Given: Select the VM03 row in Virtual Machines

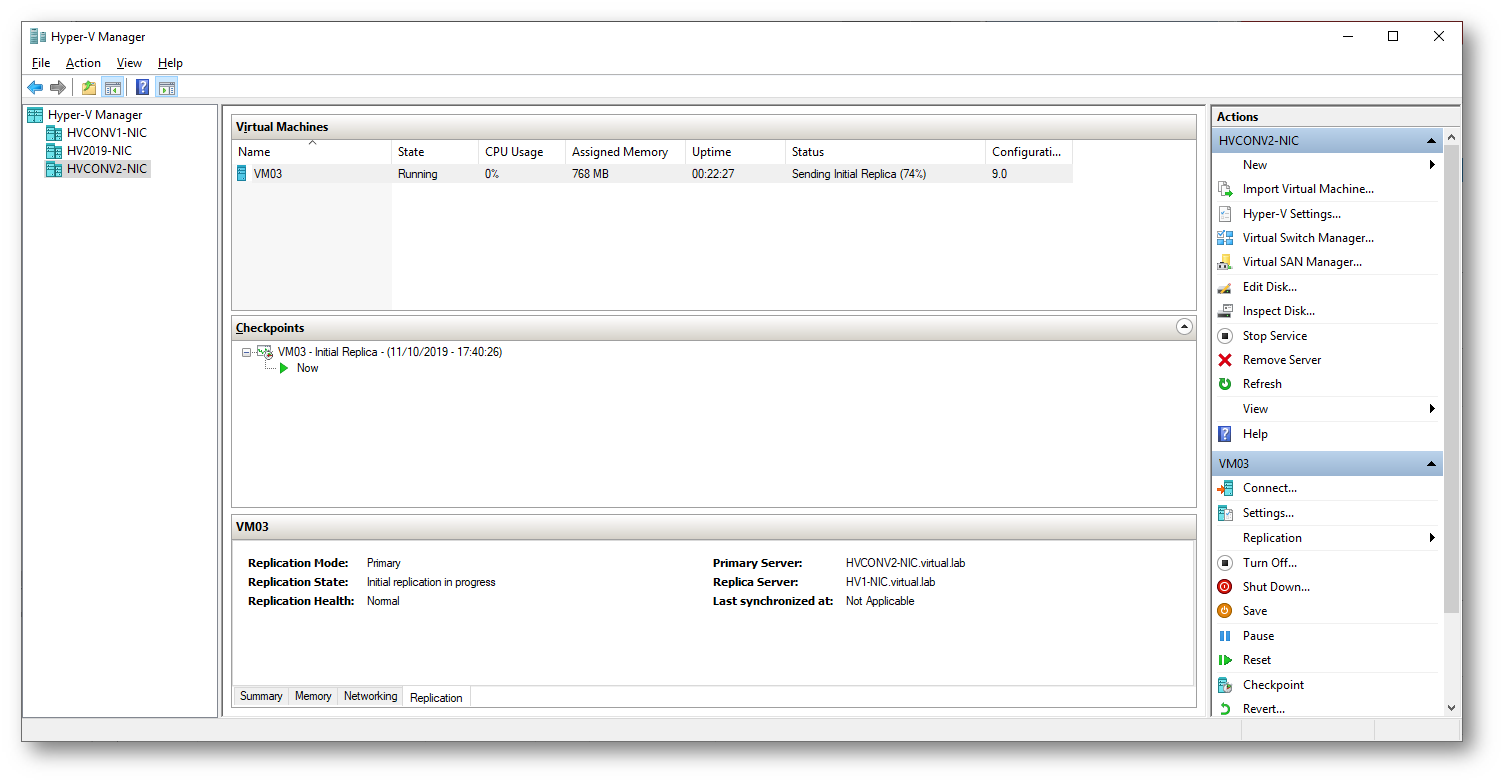Looking at the screenshot, I should click(652, 174).
